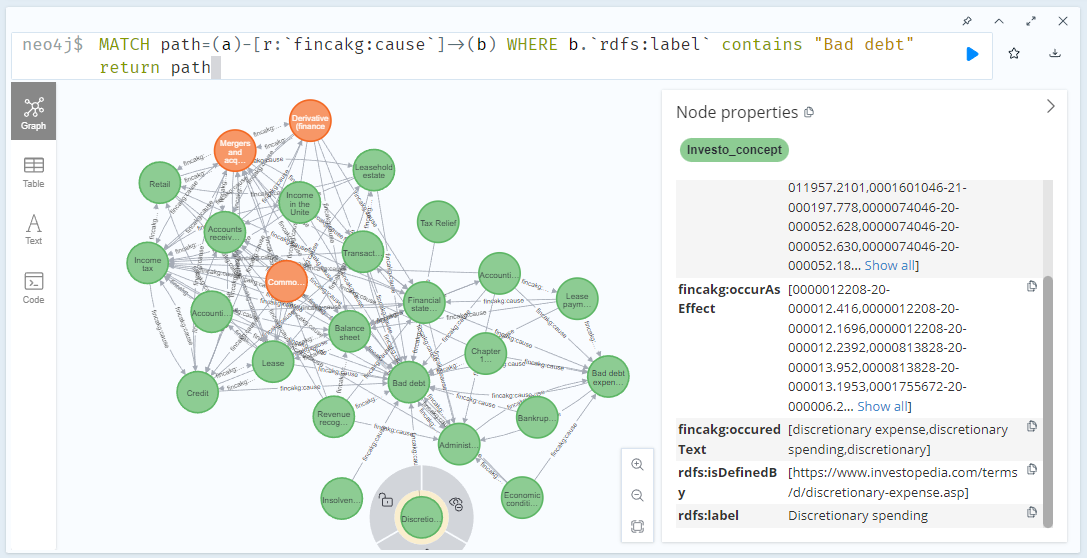Switch to the Table view

(33, 171)
